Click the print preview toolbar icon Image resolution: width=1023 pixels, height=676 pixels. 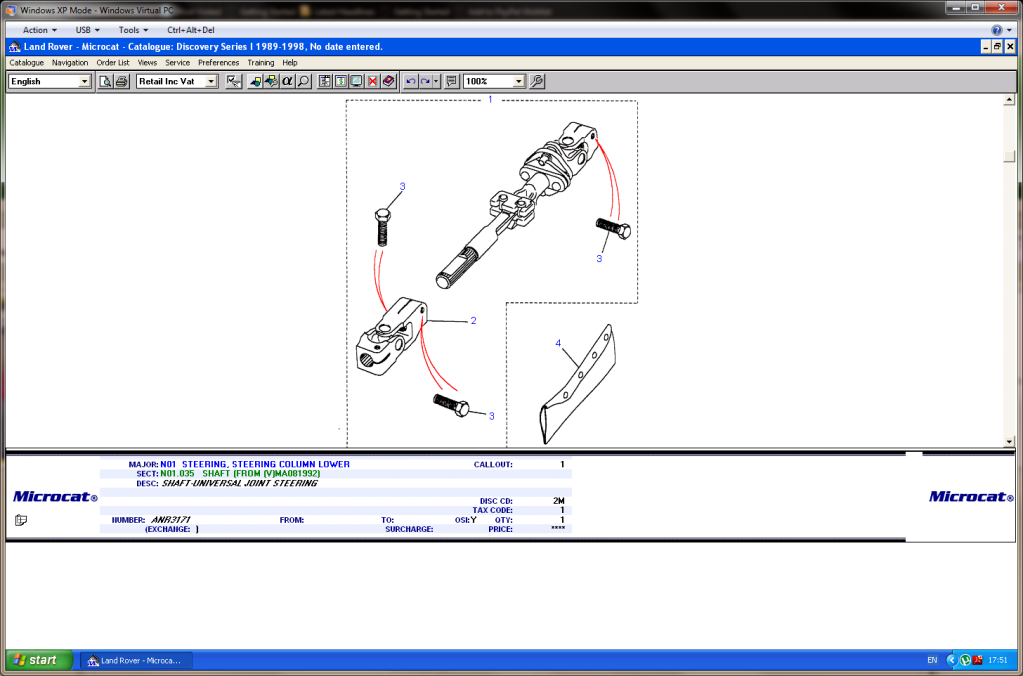point(106,82)
